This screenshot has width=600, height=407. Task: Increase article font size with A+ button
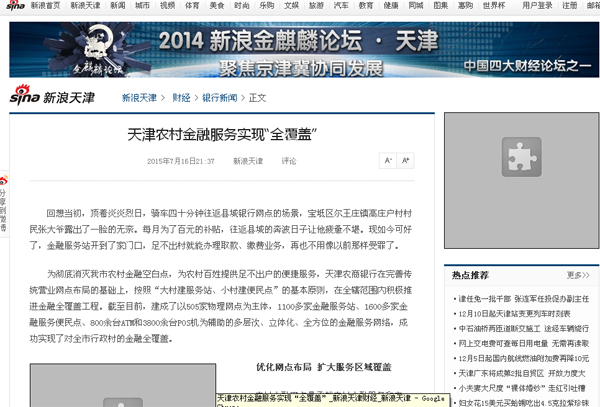tap(405, 161)
